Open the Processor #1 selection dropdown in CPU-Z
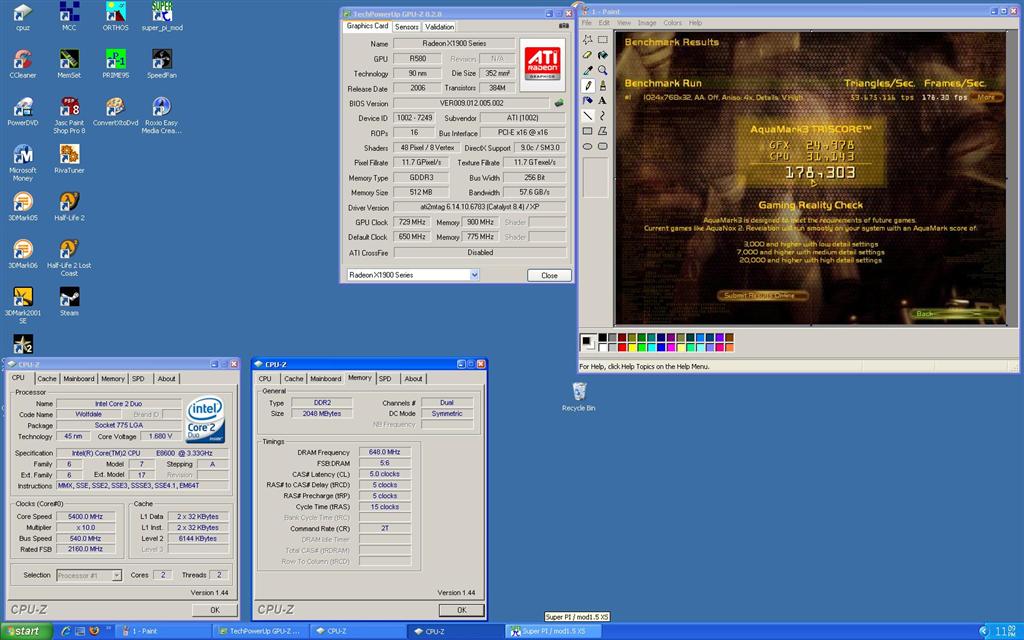The width and height of the screenshot is (1024, 640). 116,575
